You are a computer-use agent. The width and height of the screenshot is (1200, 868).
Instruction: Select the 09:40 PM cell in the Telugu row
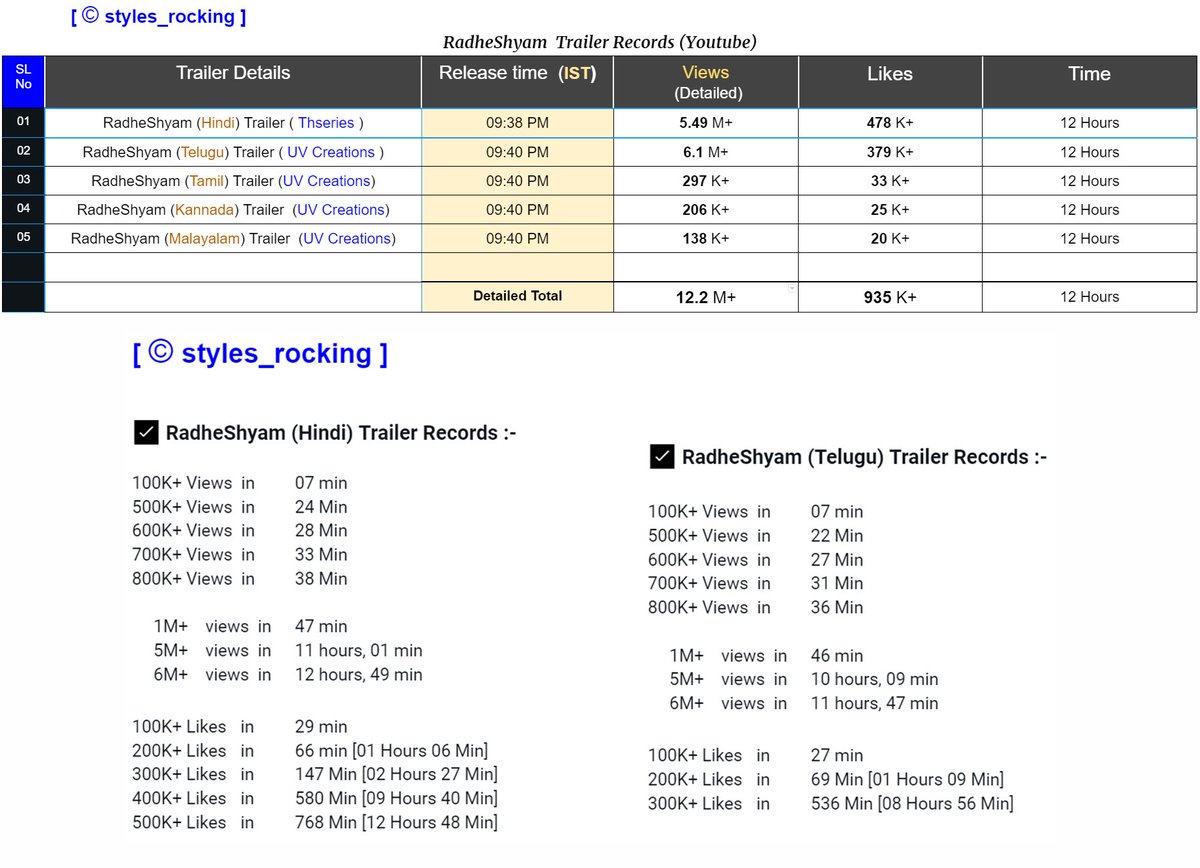tap(517, 152)
